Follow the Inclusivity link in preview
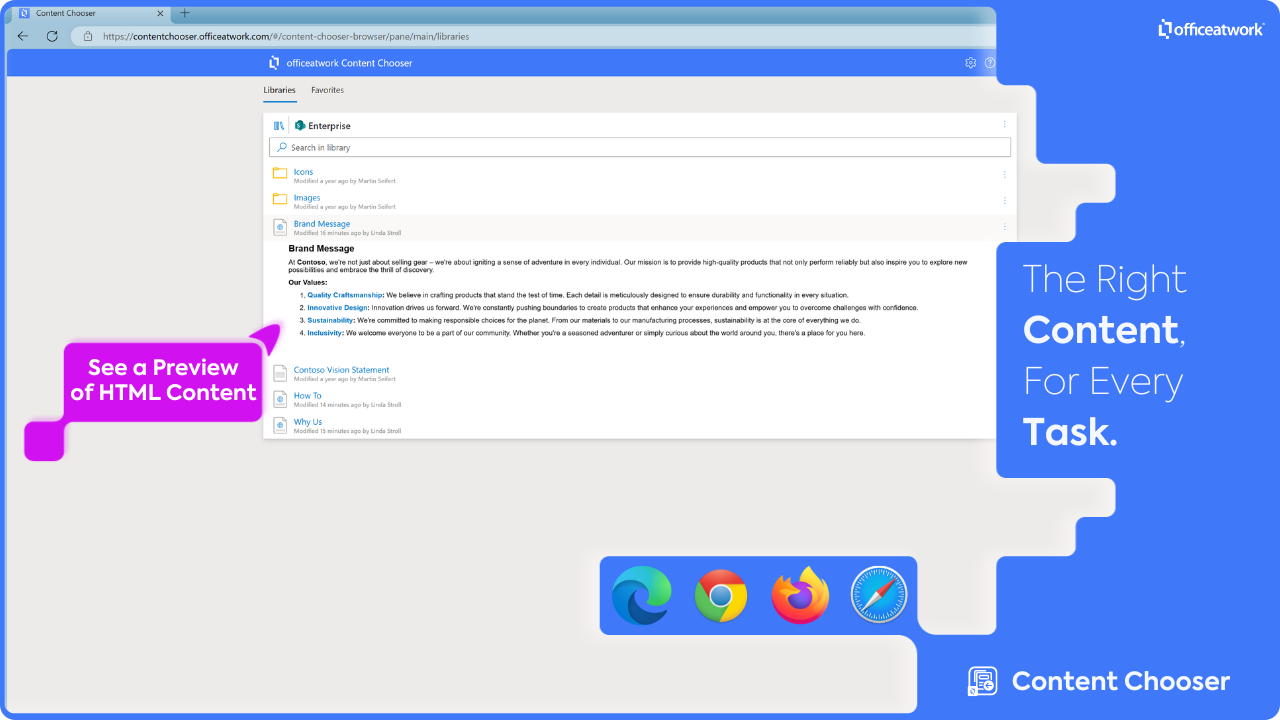 point(325,333)
